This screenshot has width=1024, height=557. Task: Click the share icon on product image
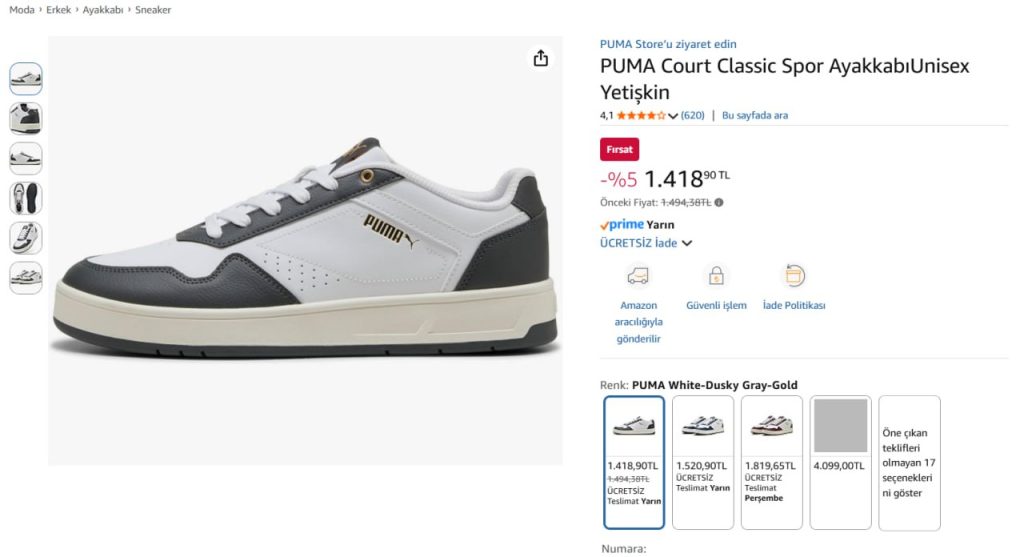click(x=541, y=58)
